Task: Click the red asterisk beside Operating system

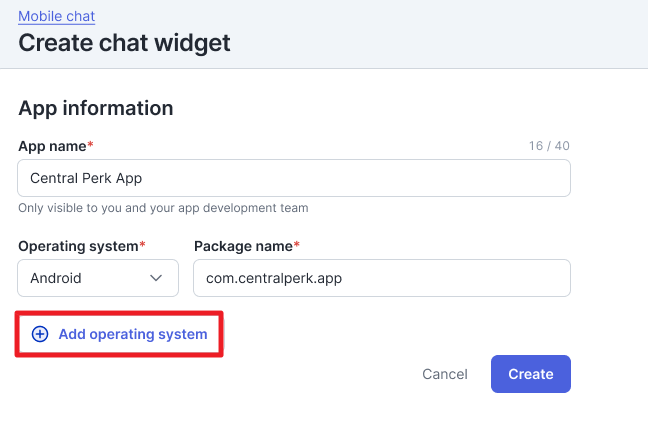Action: pos(143,245)
